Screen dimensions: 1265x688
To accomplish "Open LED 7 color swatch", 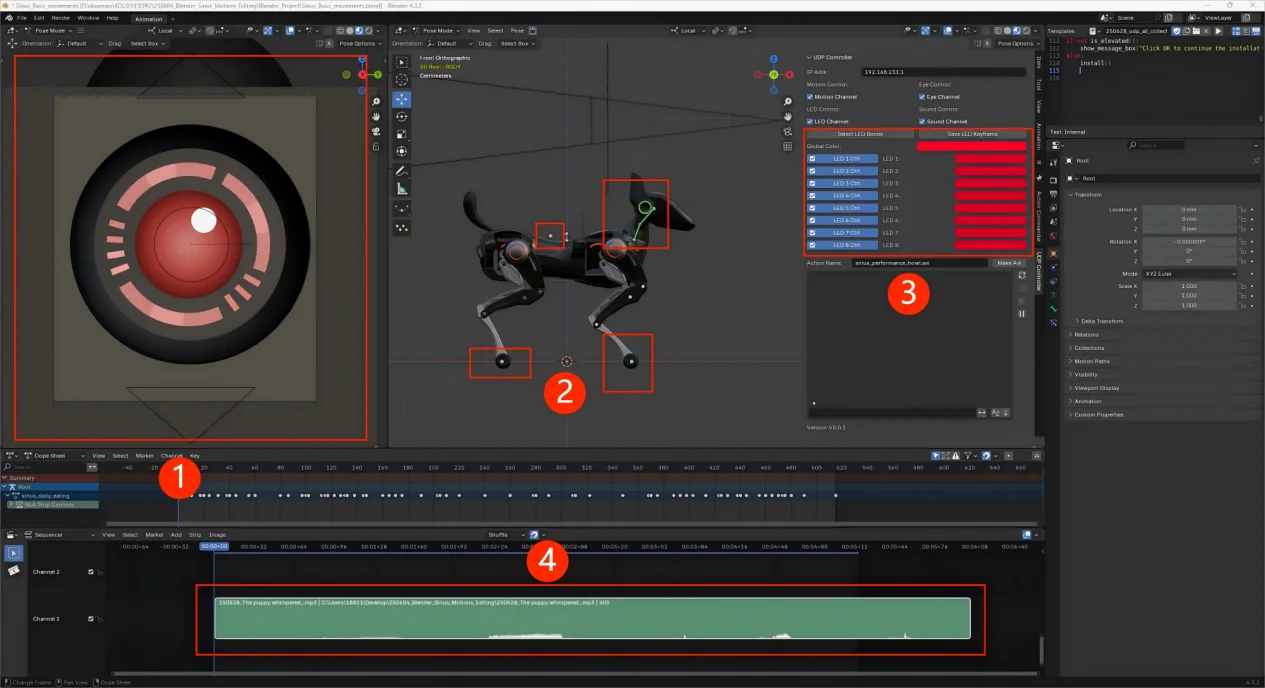I will coord(990,233).
